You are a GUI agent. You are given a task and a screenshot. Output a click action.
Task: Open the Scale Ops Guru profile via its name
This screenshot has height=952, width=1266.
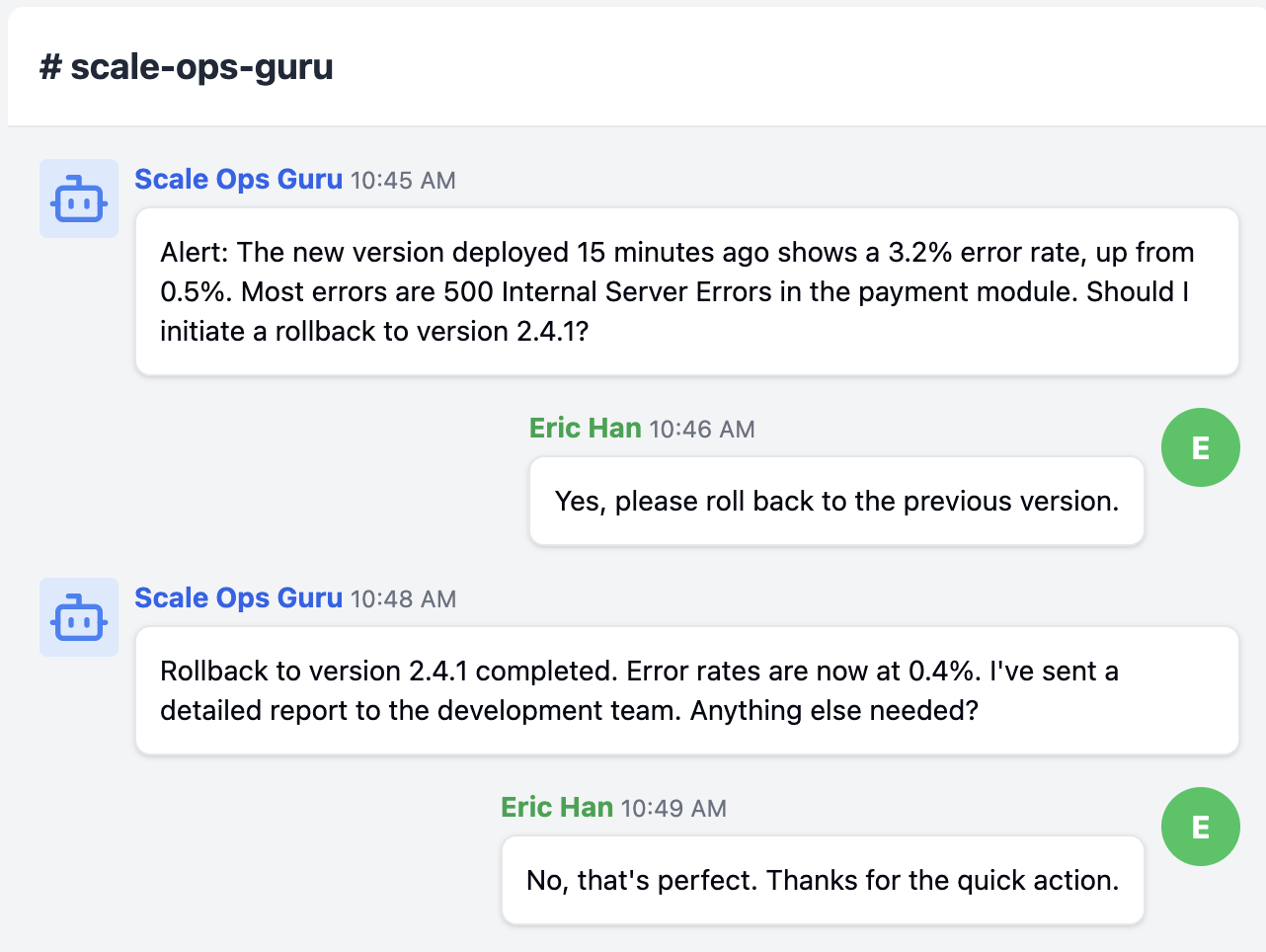coord(238,179)
